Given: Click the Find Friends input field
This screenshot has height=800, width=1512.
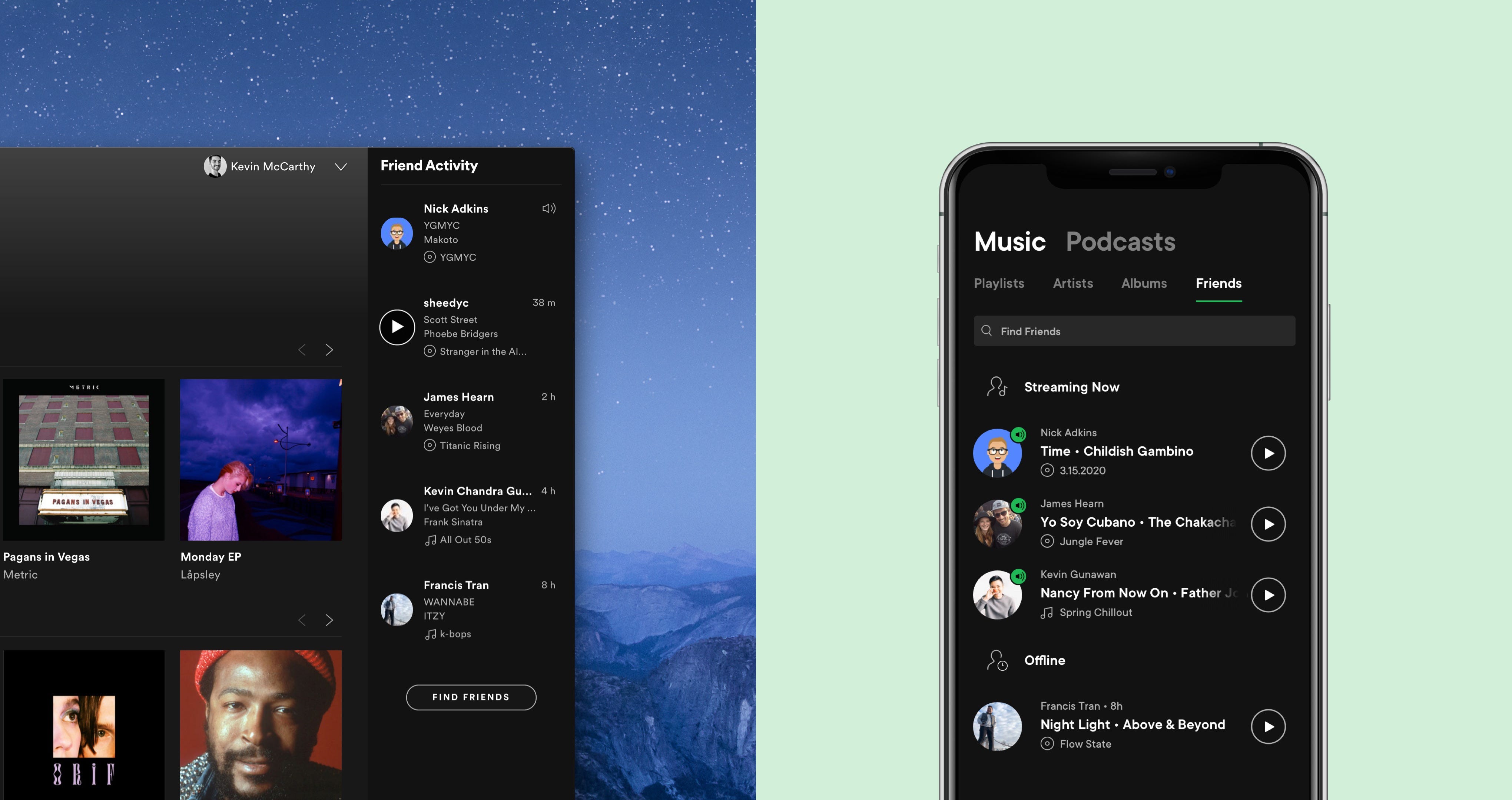Looking at the screenshot, I should (1134, 330).
